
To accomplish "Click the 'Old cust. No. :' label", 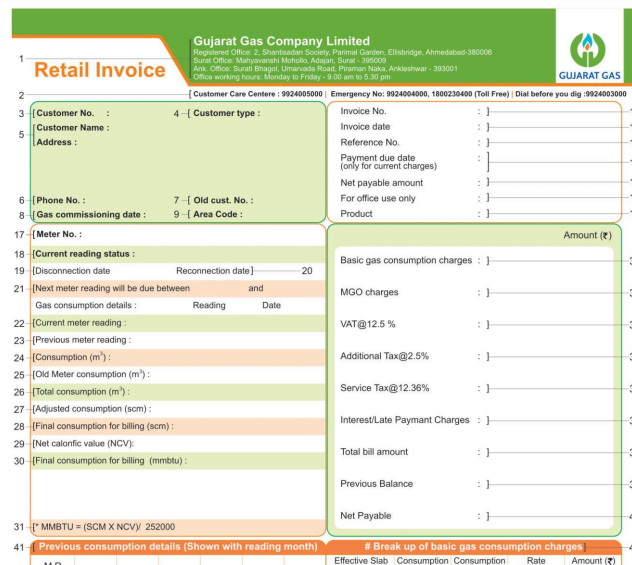I will click(x=223, y=200).
